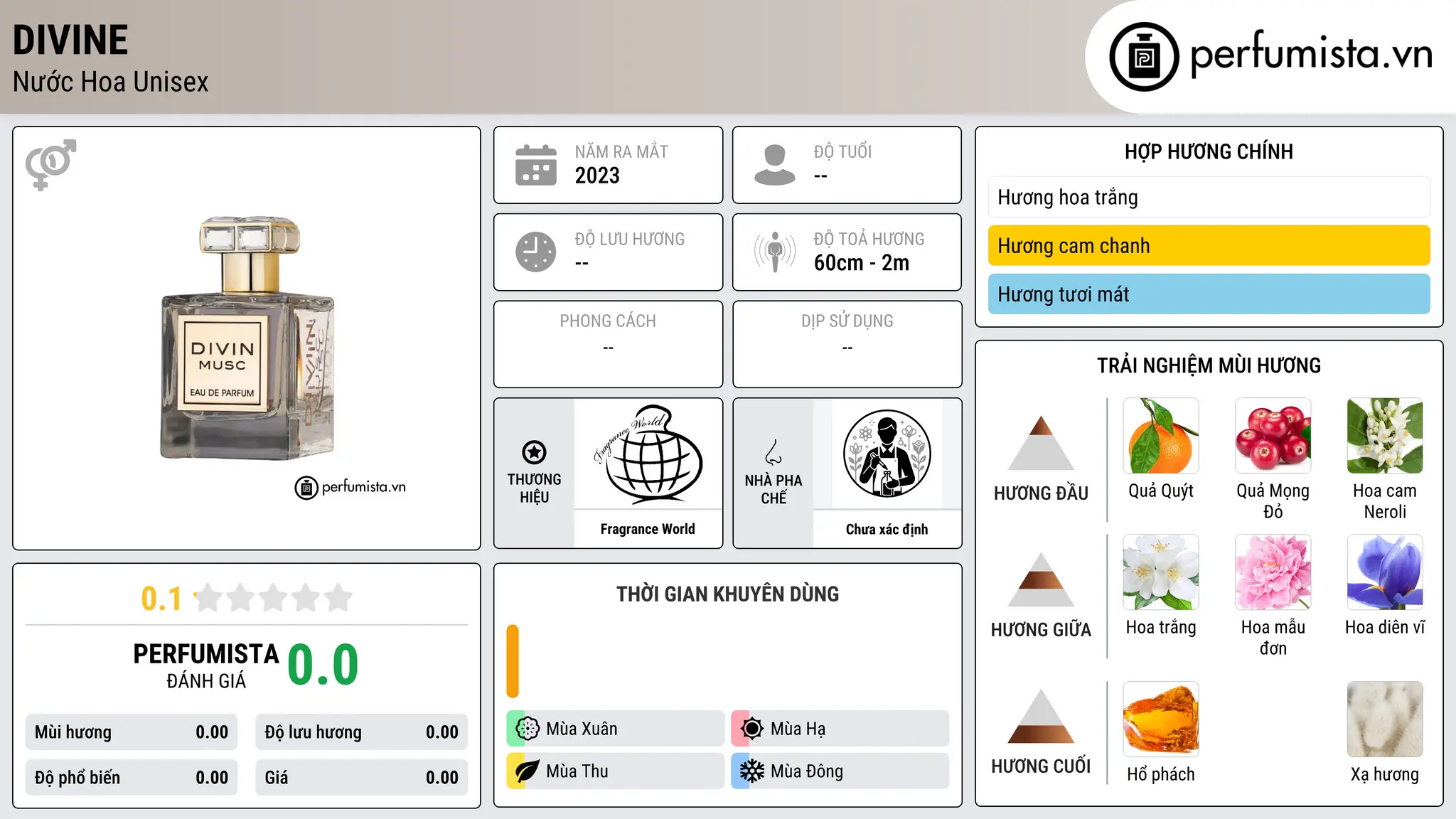1456x819 pixels.
Task: Click the Thời gian khuyên dùng heading
Action: (728, 594)
